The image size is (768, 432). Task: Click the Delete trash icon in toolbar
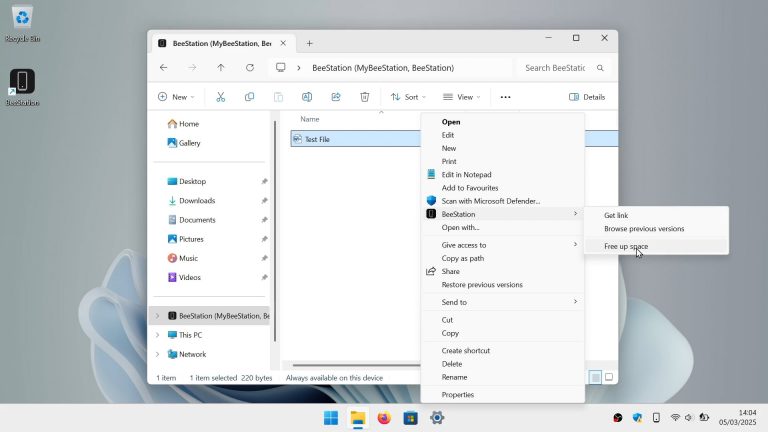coord(365,97)
